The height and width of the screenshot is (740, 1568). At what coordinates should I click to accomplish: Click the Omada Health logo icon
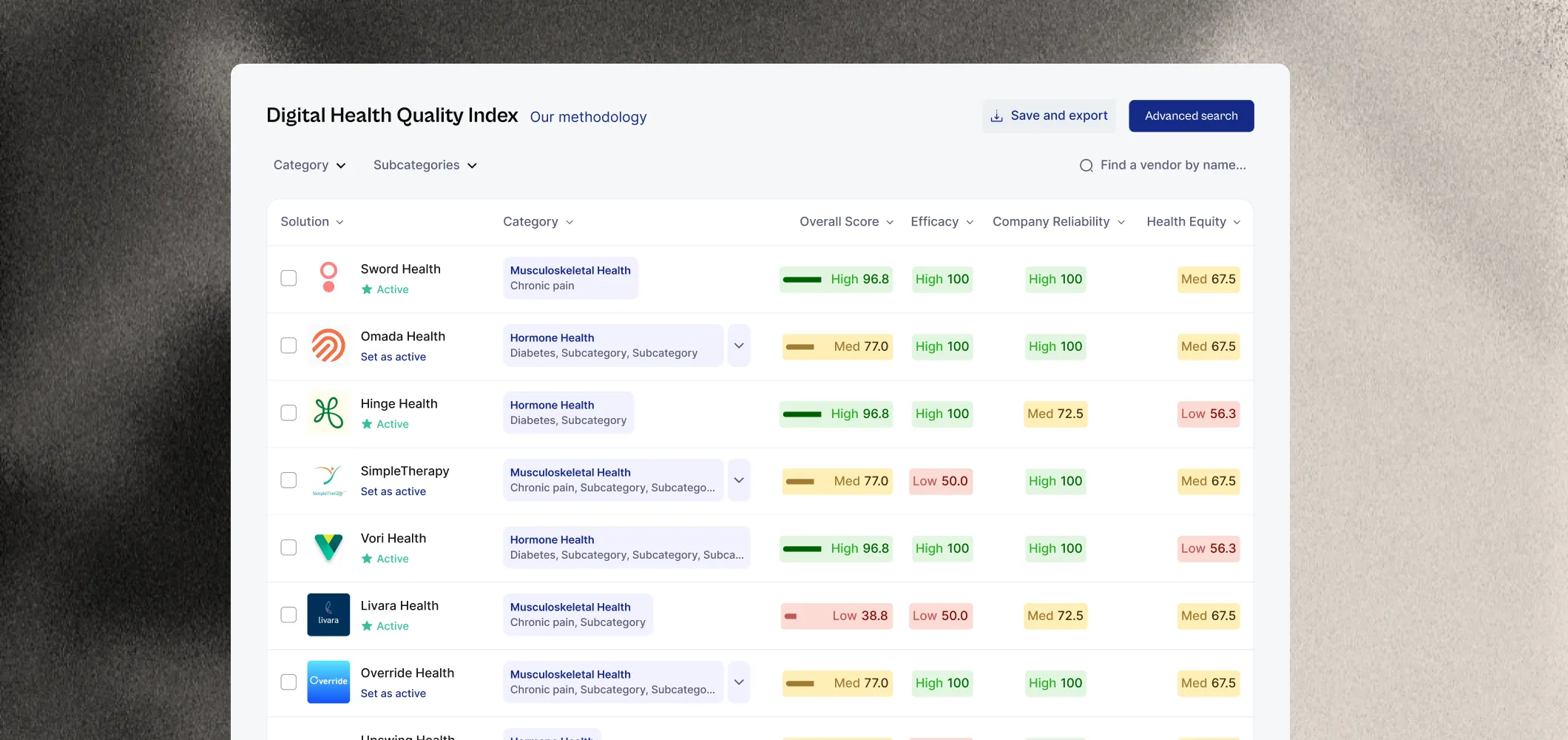328,346
